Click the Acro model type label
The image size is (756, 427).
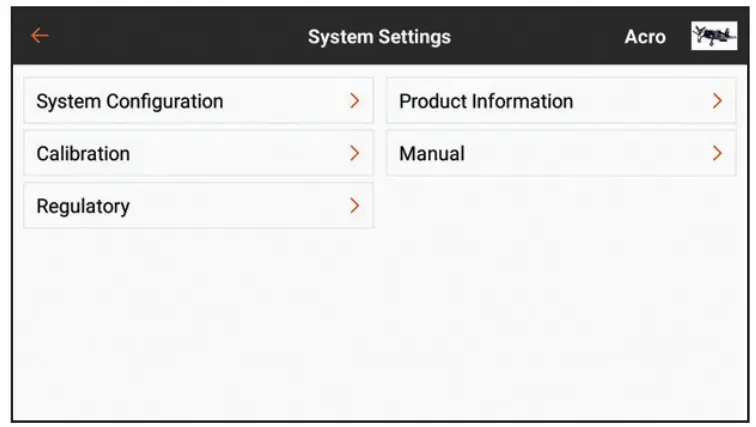tap(645, 37)
